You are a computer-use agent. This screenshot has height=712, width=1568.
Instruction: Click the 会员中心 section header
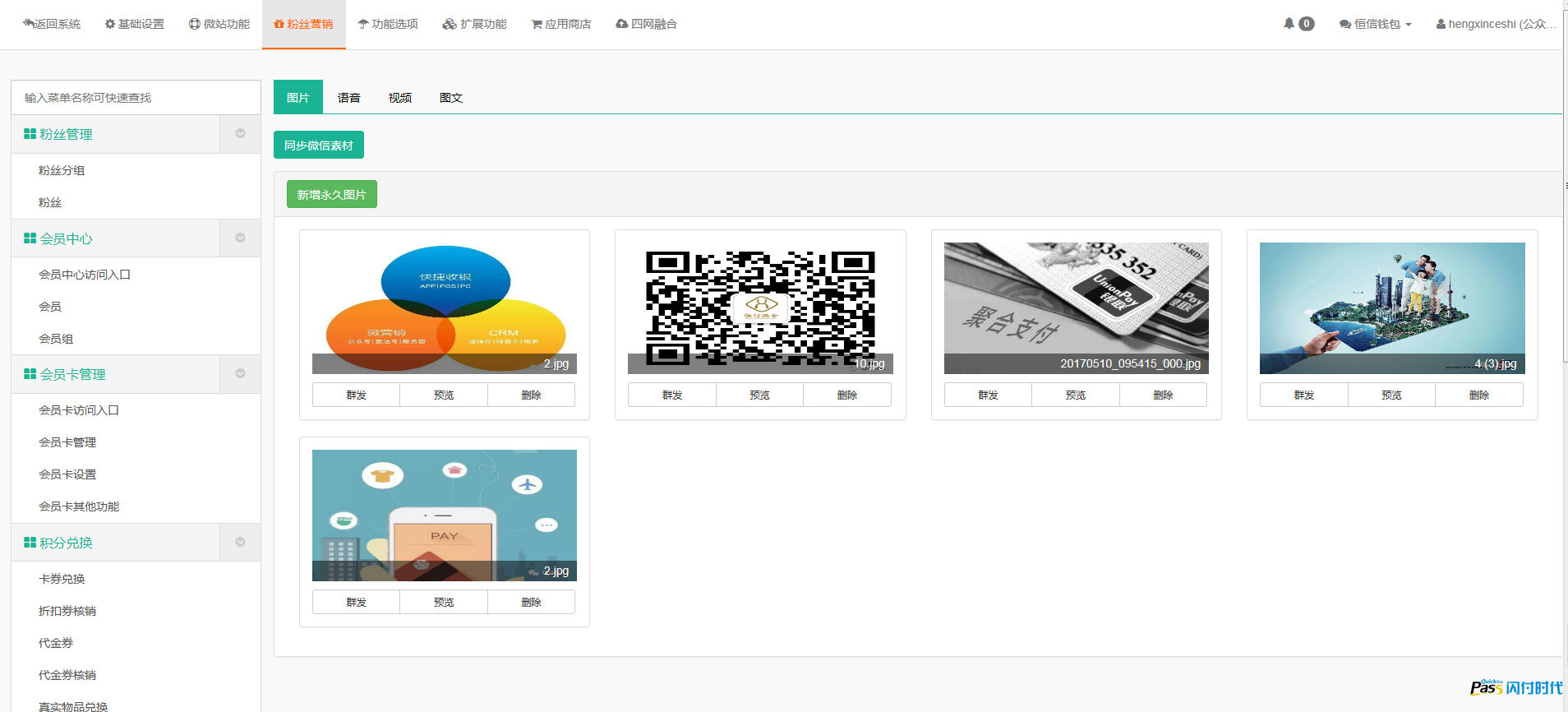coord(116,238)
